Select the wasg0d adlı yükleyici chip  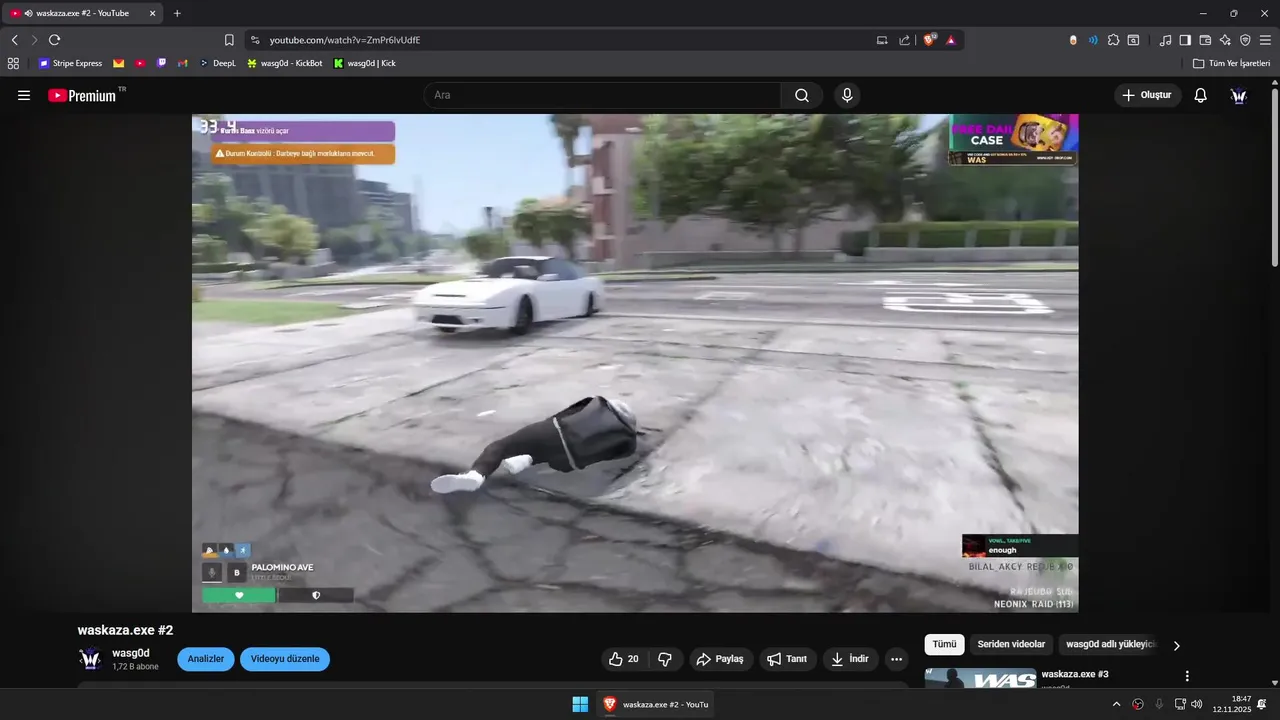[1110, 645]
